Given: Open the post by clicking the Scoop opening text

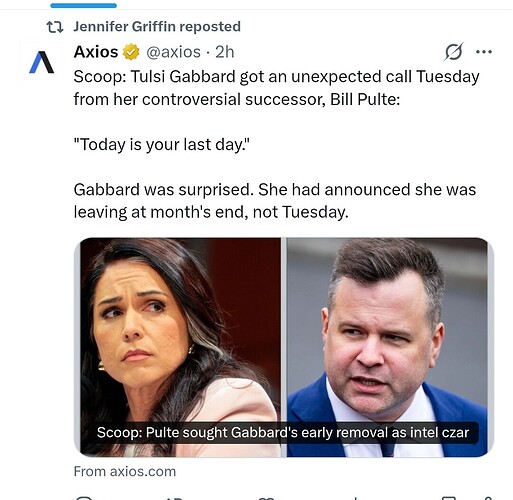Looking at the screenshot, I should tap(276, 88).
